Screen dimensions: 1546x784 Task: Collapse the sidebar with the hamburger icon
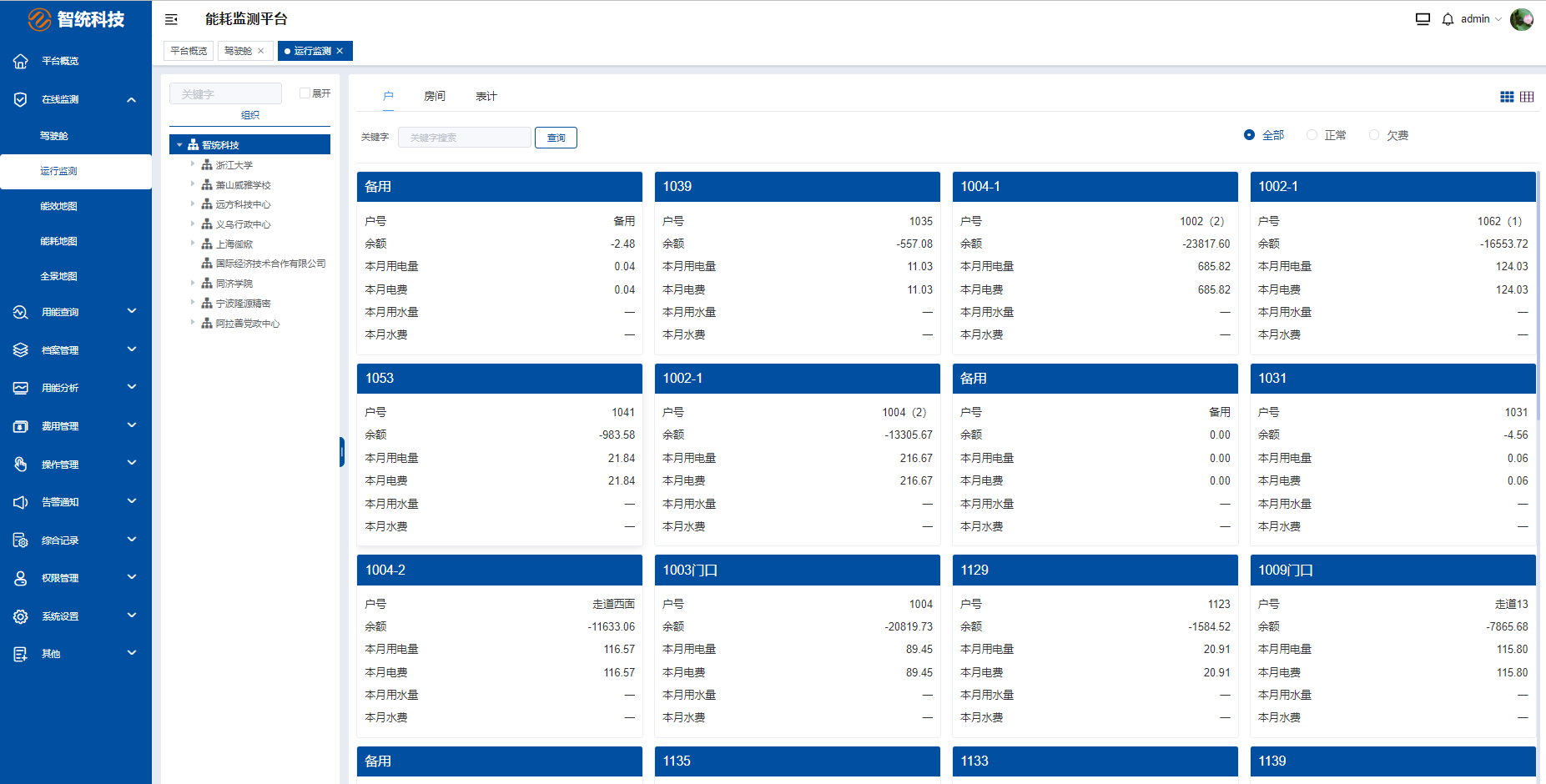click(x=171, y=19)
